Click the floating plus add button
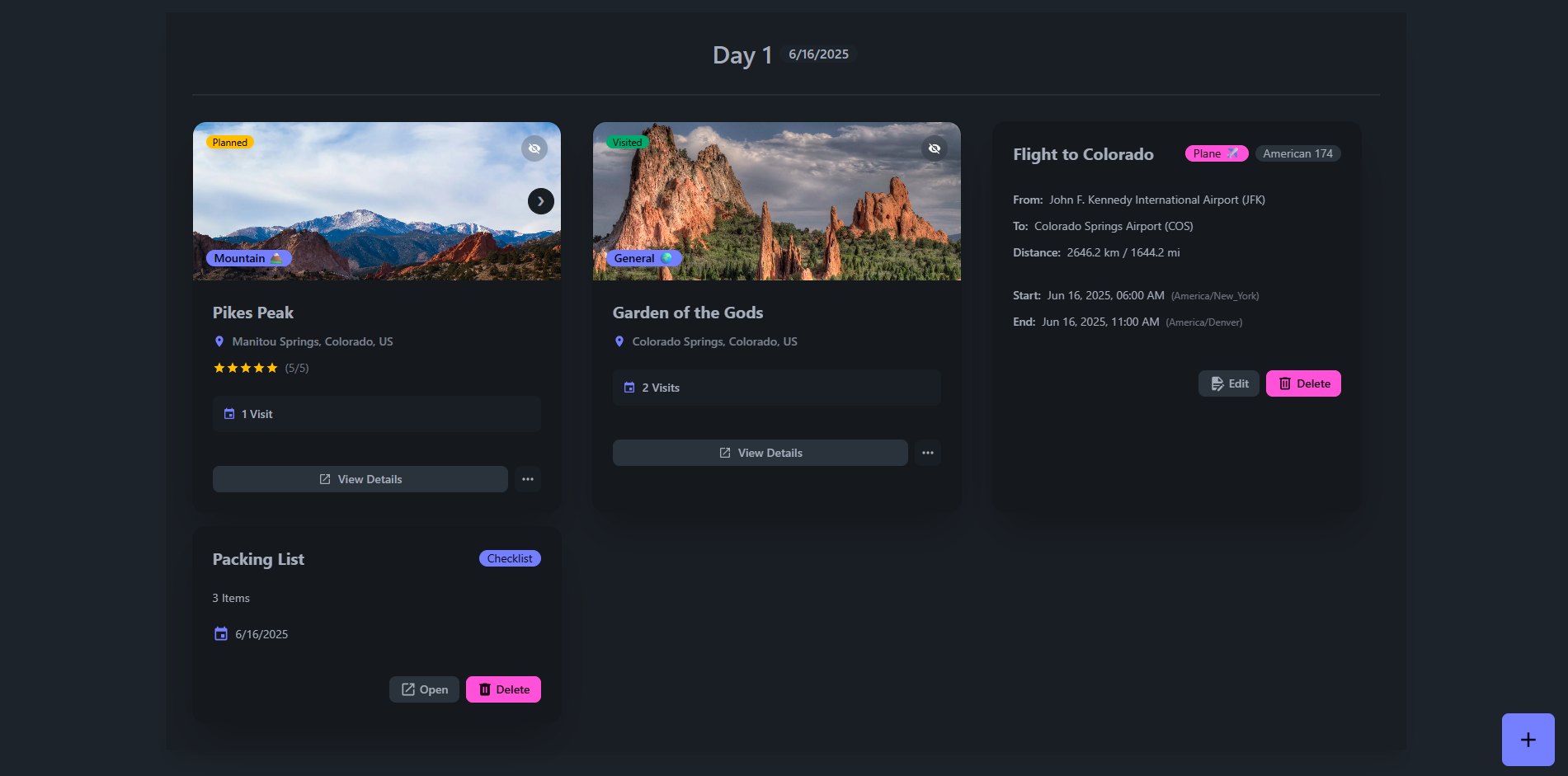The height and width of the screenshot is (776, 1568). [x=1528, y=740]
